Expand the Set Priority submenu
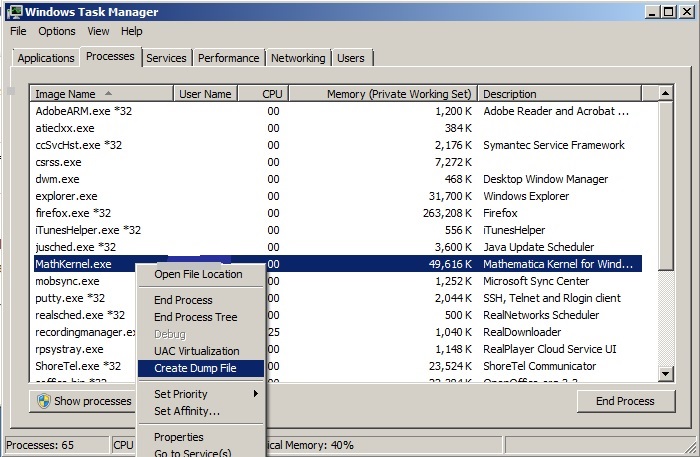 [201, 394]
